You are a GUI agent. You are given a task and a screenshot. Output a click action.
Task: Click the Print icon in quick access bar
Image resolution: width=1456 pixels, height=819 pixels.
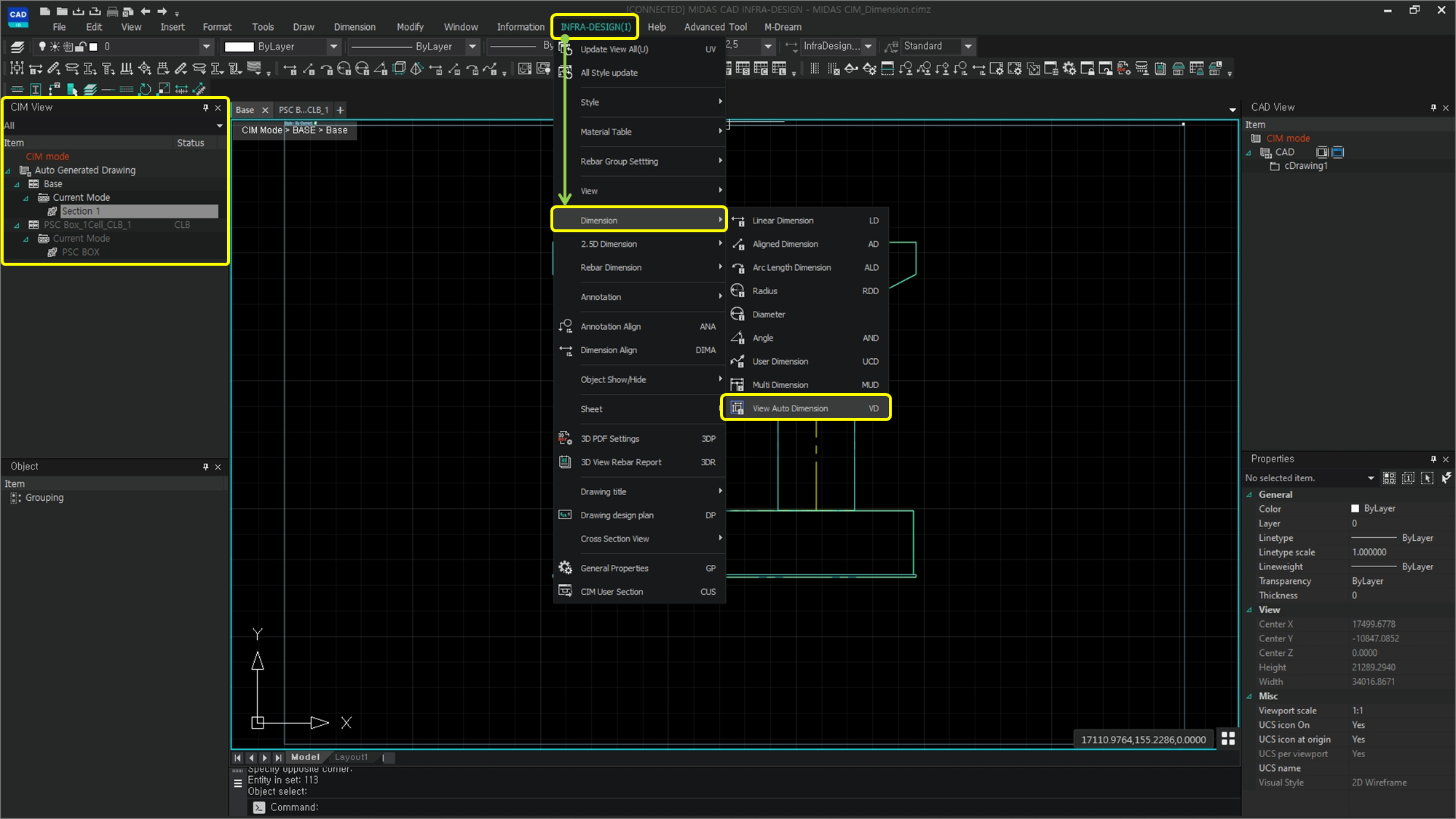[x=112, y=11]
